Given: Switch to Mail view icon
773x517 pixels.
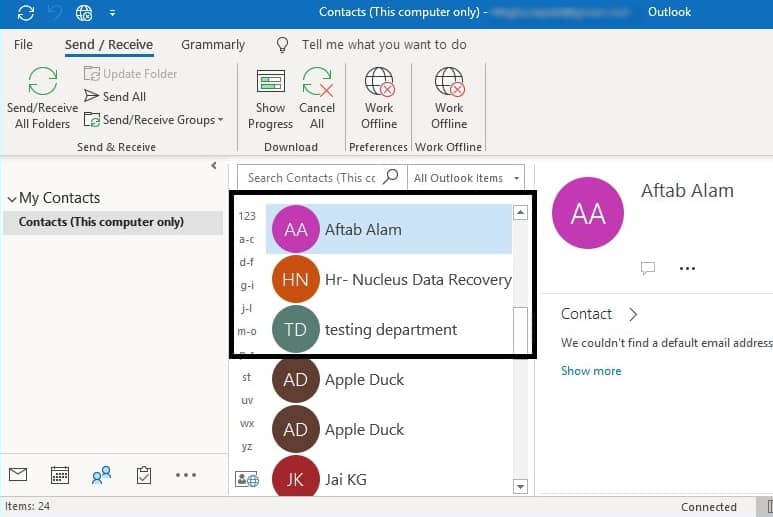Looking at the screenshot, I should [18, 475].
